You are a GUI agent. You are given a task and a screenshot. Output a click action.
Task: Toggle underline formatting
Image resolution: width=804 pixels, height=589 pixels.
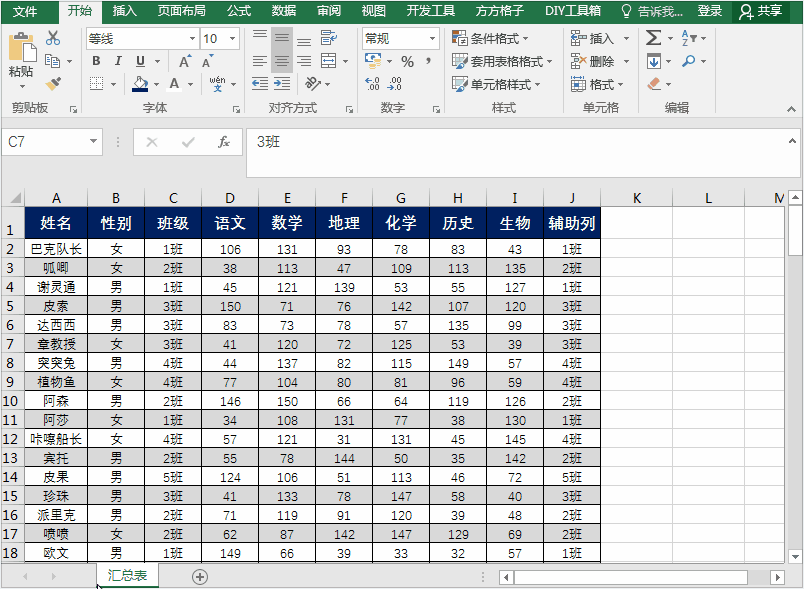(x=140, y=62)
